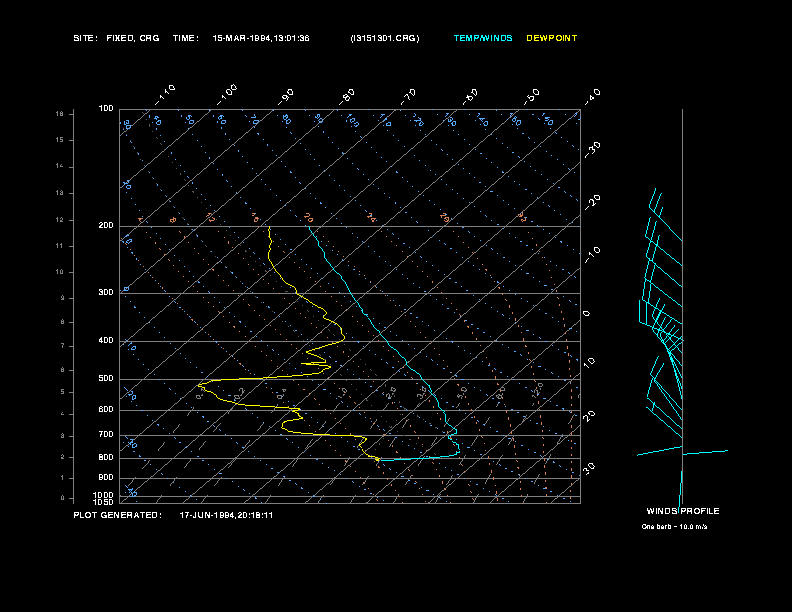The image size is (792, 612).
Task: Click the 500 pressure level label
Action: click(106, 378)
